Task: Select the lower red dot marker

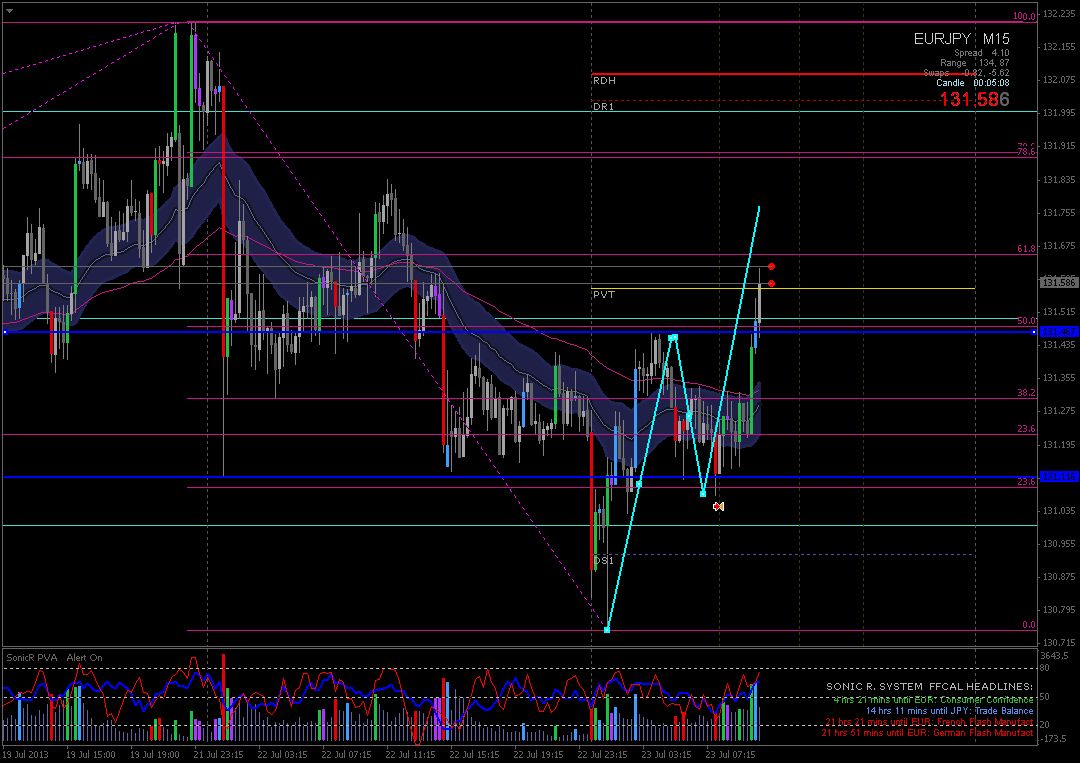Action: [x=771, y=283]
